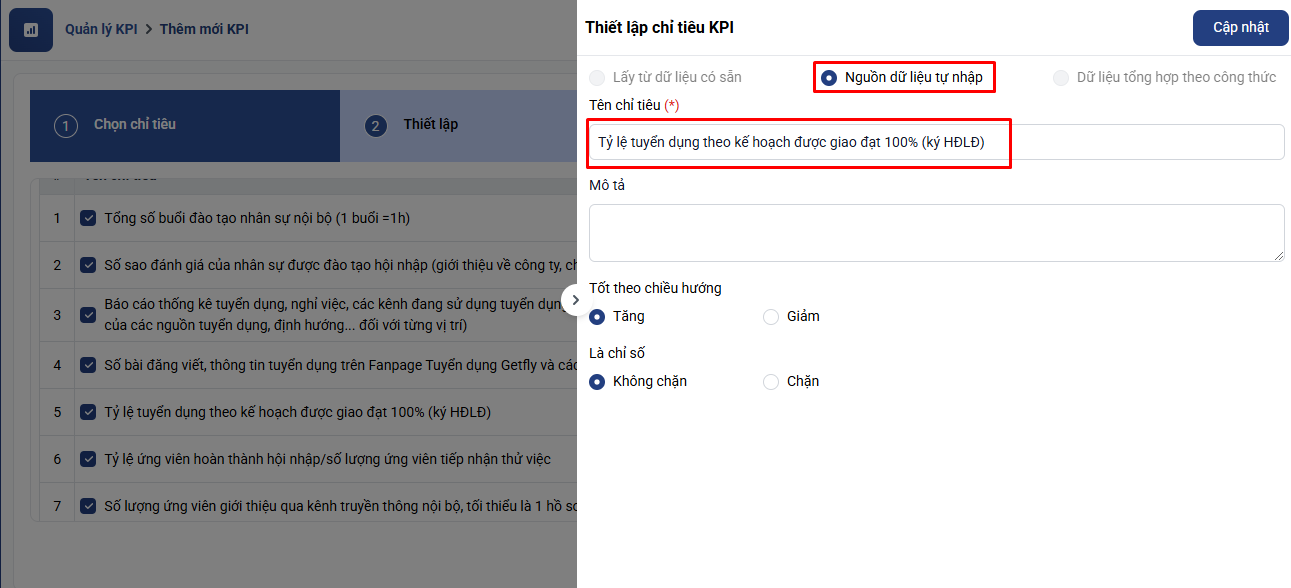
Task: Choose Không chặn radio option
Action: (x=598, y=382)
